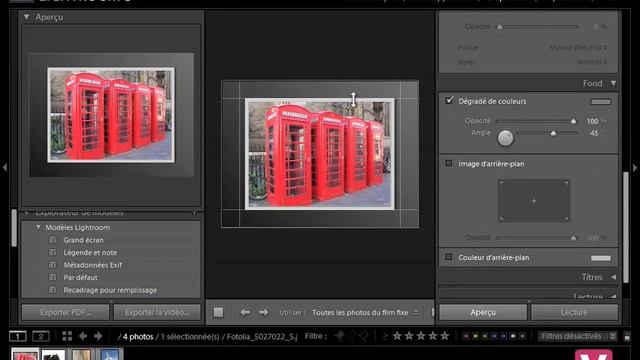640x360 pixels.
Task: Filter by rejected photos flag icon
Action: click(x=363, y=336)
